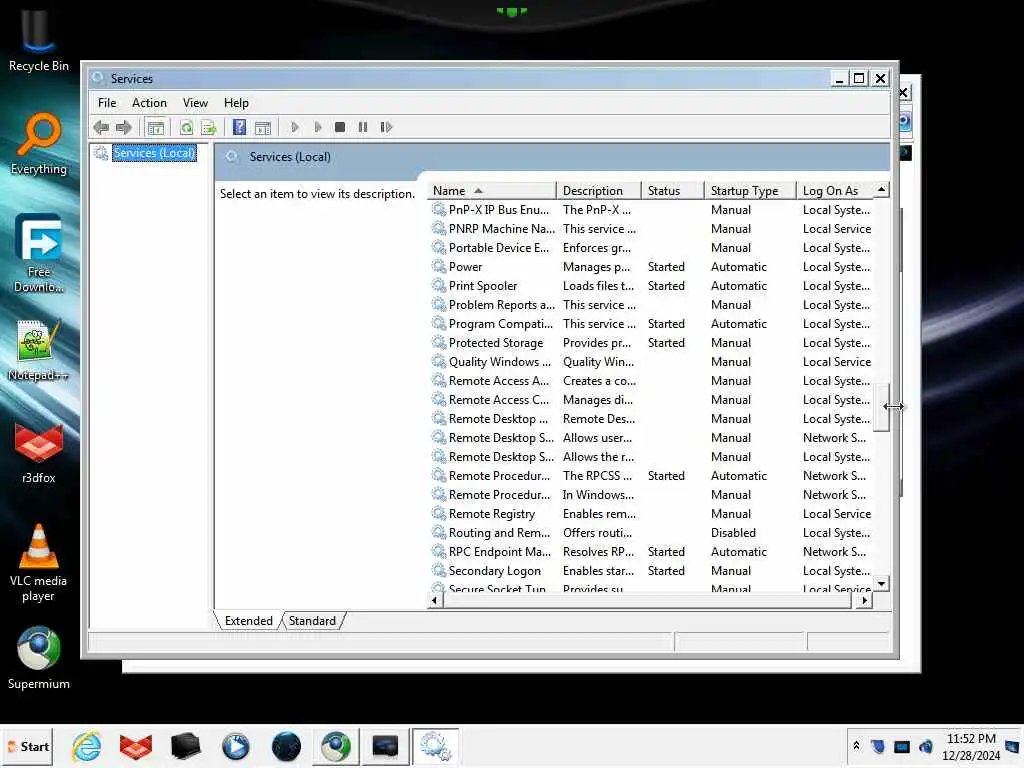Sort by Description column header
The image size is (1024, 768).
tap(599, 191)
